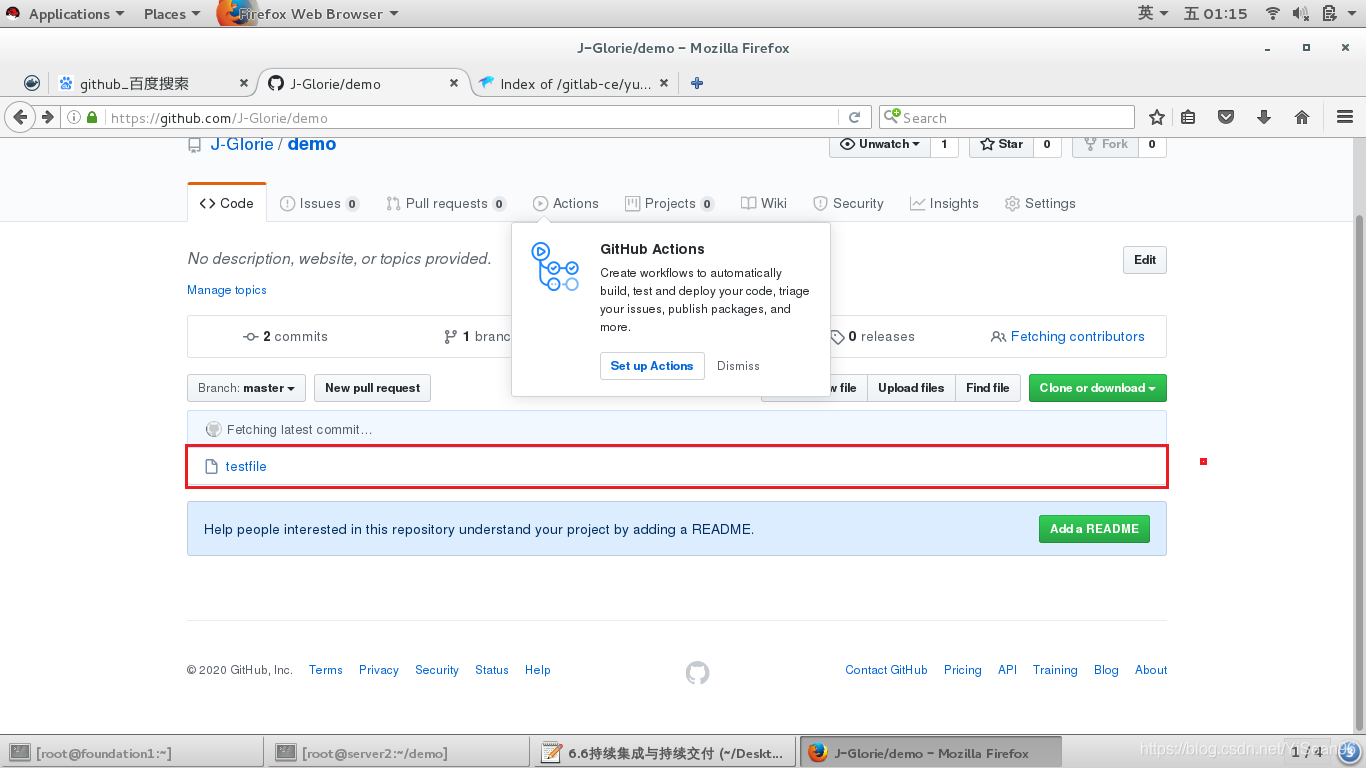
Task: Click the testfile file icon
Action: point(211,466)
